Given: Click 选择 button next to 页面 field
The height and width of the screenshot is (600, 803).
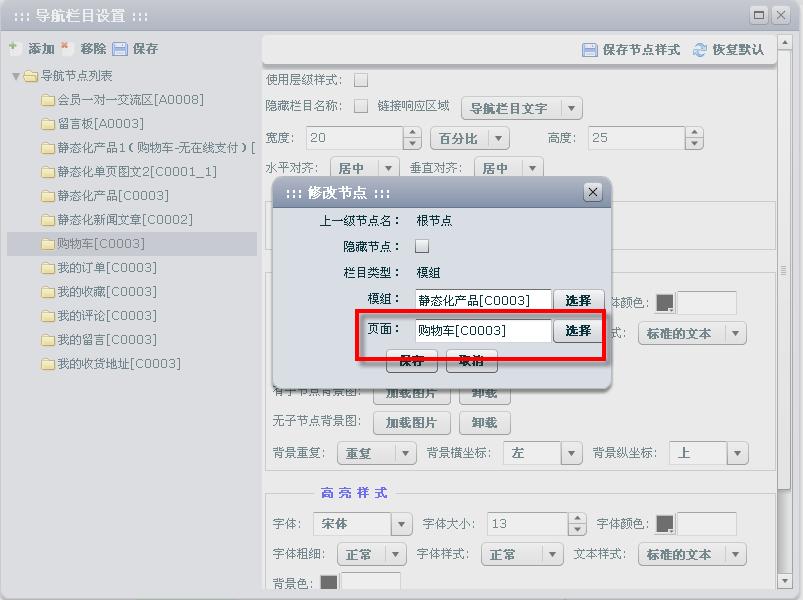Looking at the screenshot, I should pos(578,331).
